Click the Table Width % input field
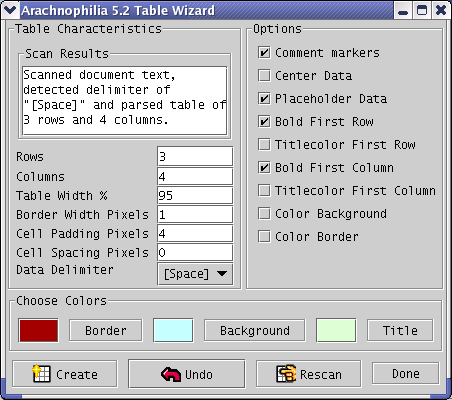This screenshot has width=452, height=400. (x=195, y=195)
